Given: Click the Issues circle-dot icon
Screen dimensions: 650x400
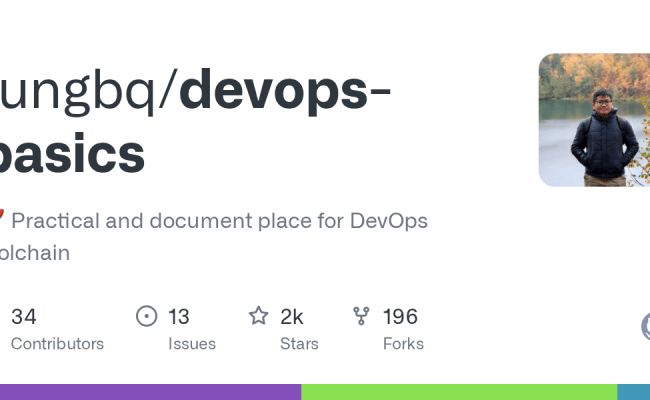Looking at the screenshot, I should click(x=146, y=316).
